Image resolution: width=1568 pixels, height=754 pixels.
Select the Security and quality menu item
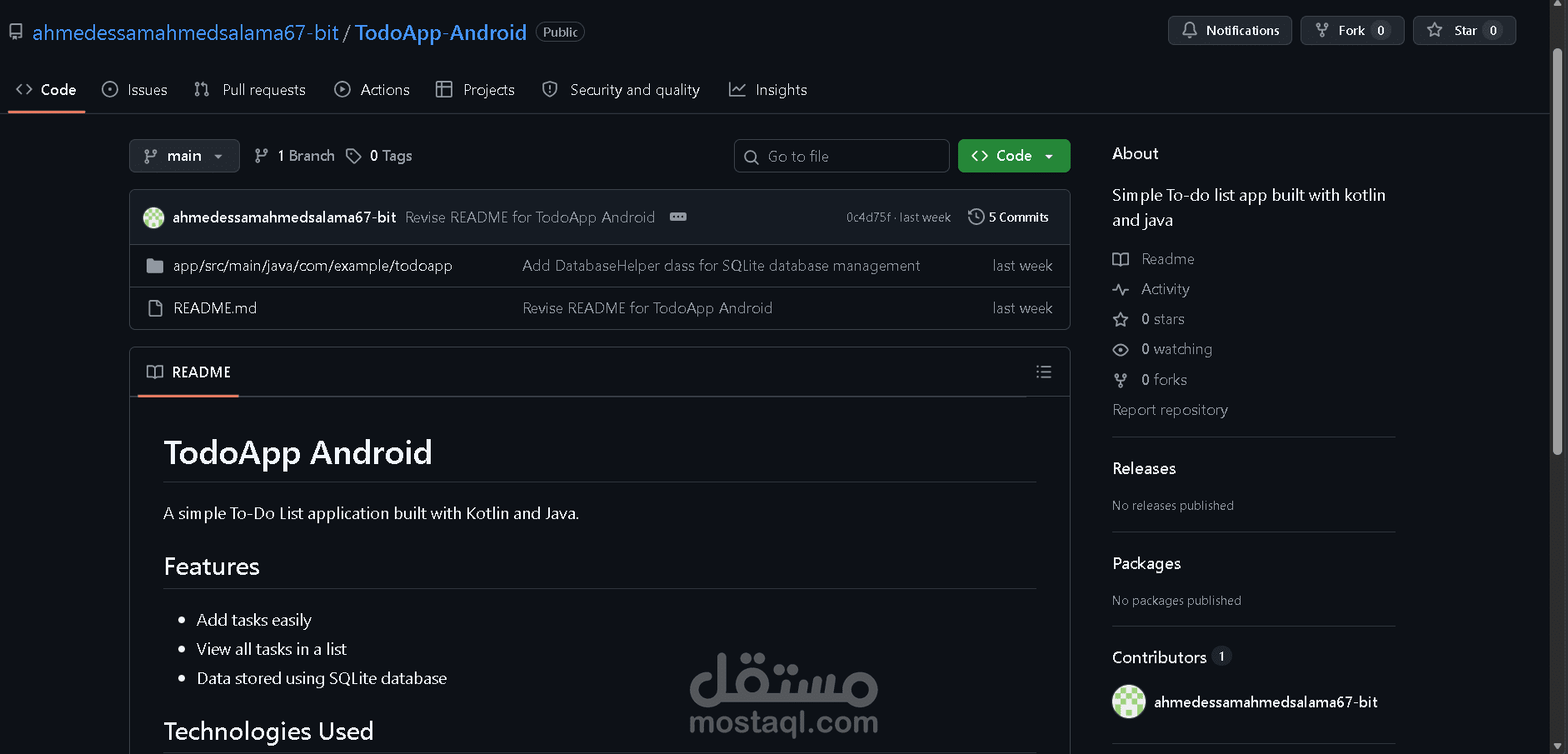tap(621, 89)
